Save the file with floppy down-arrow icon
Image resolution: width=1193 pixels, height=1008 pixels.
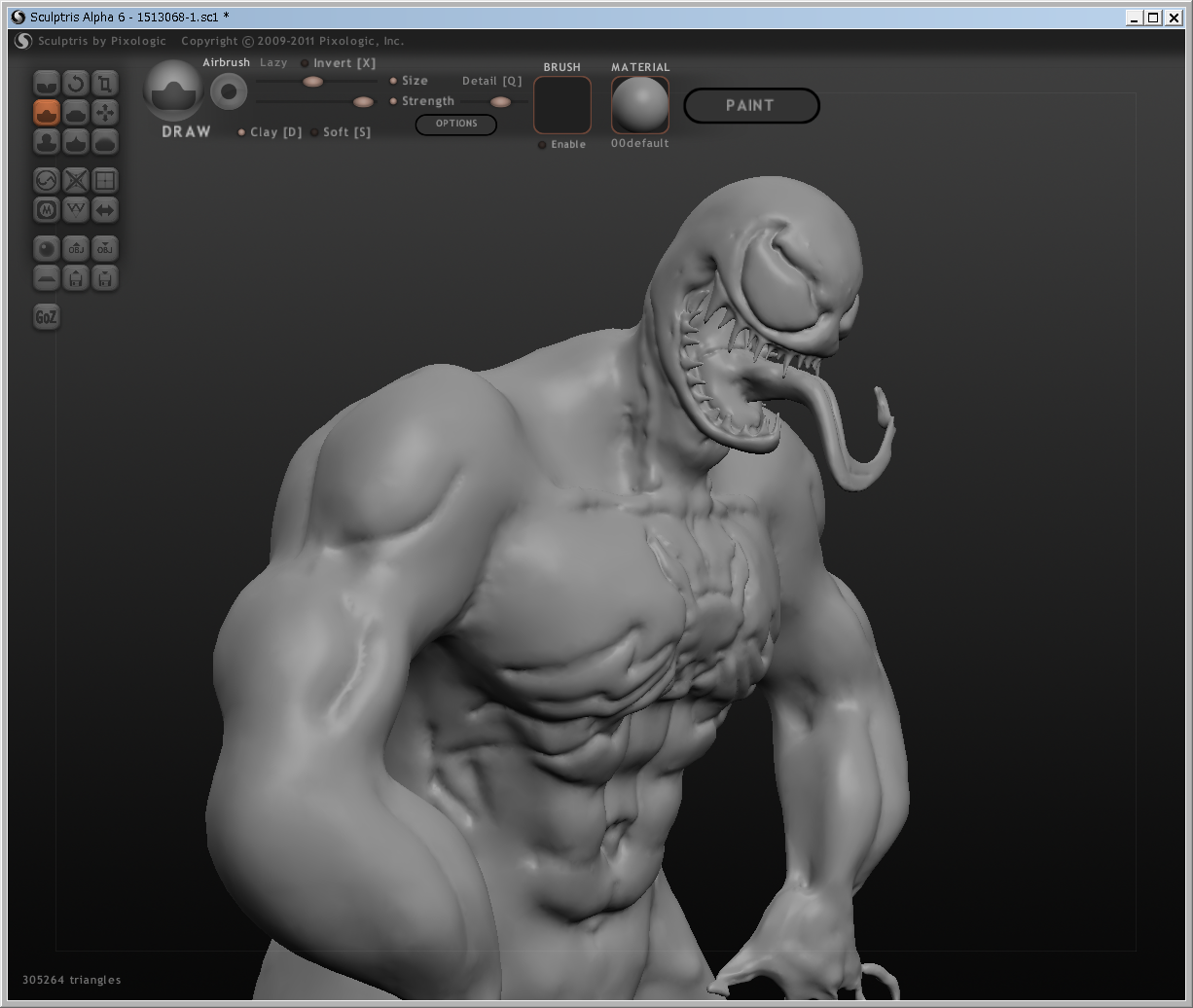tap(105, 277)
